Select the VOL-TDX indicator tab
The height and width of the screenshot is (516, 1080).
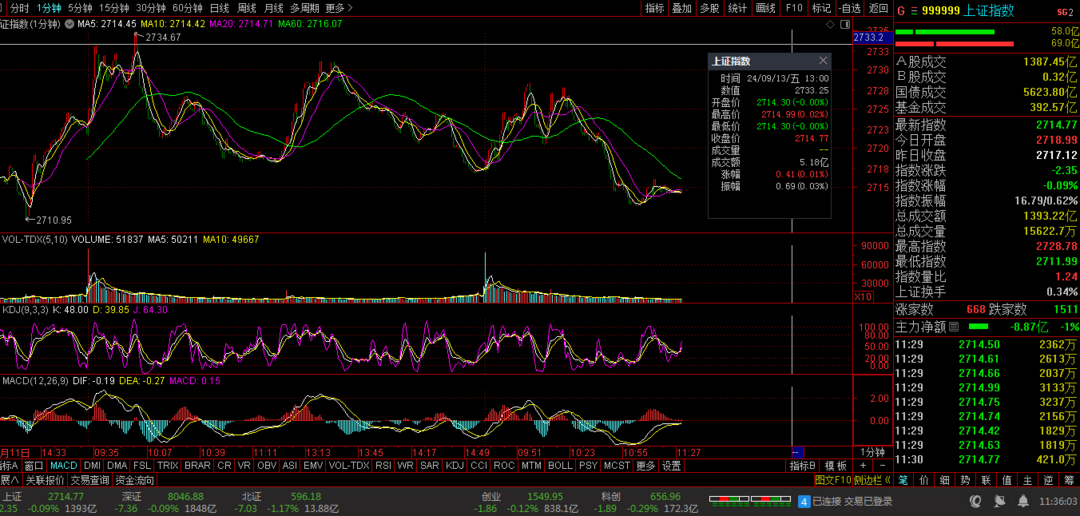tap(349, 466)
